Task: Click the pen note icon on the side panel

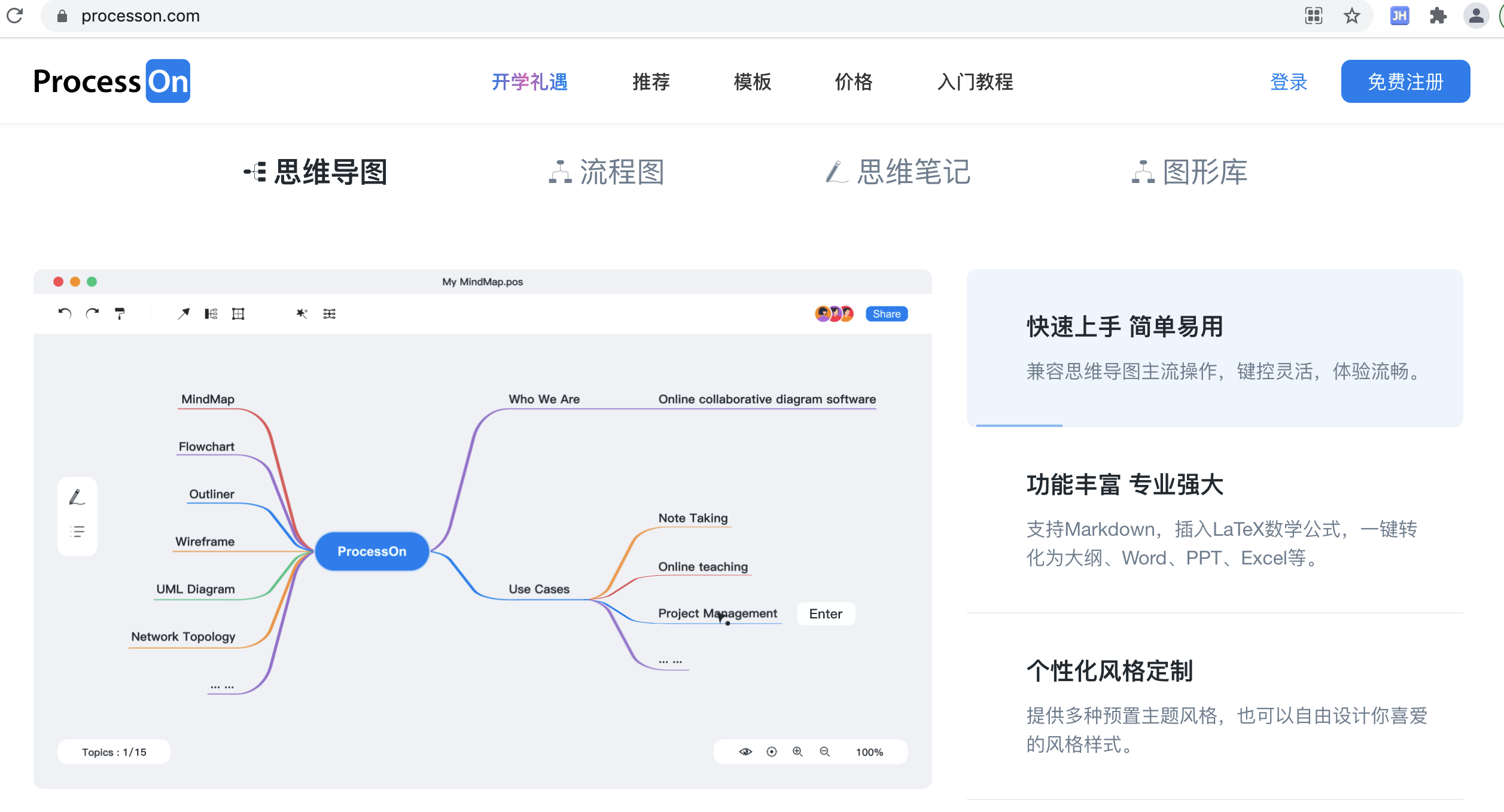Action: pyautogui.click(x=77, y=497)
